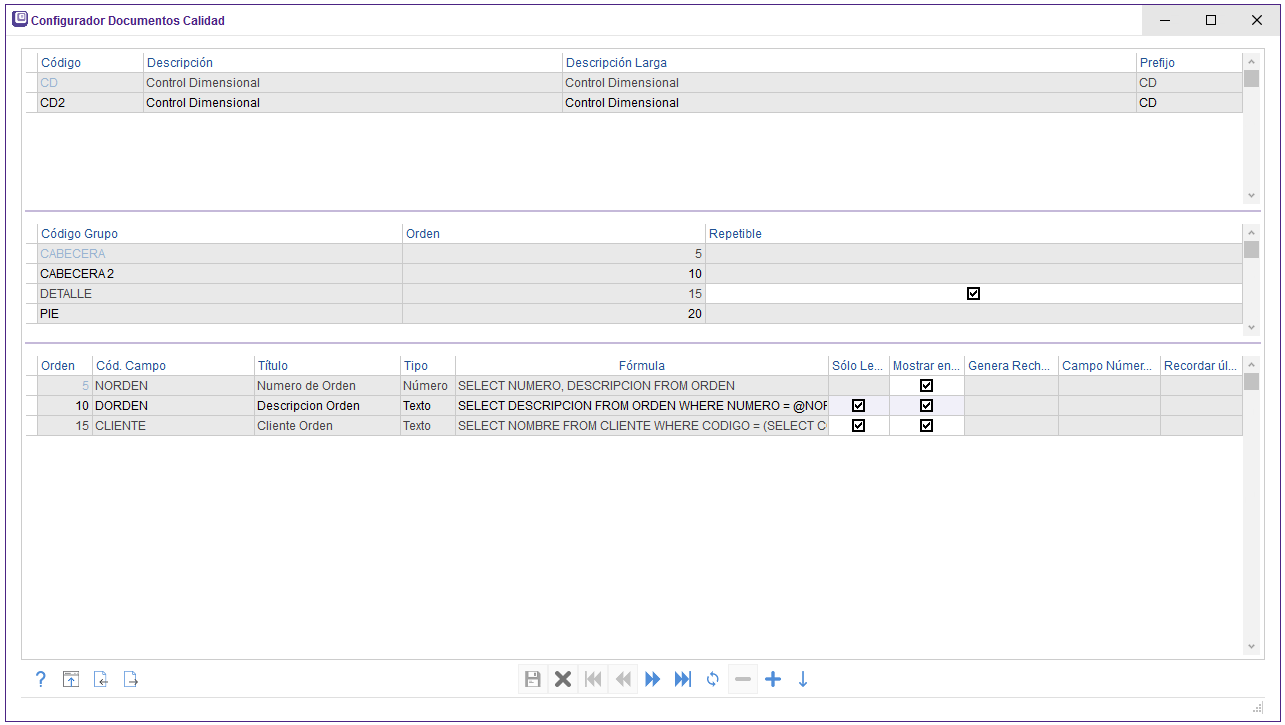Image resolution: width=1285 pixels, height=725 pixels.
Task: Toggle Mostrar en checkbox for CLIENTE row
Action: tap(926, 426)
